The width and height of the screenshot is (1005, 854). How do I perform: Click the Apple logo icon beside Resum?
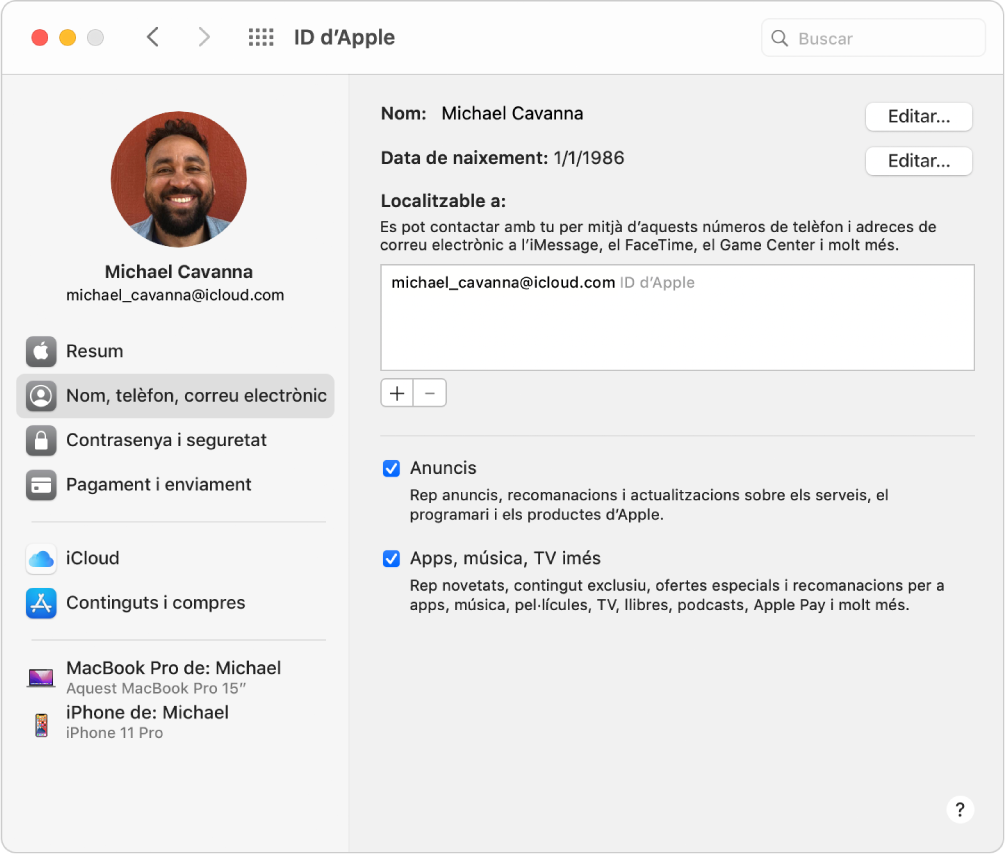41,351
